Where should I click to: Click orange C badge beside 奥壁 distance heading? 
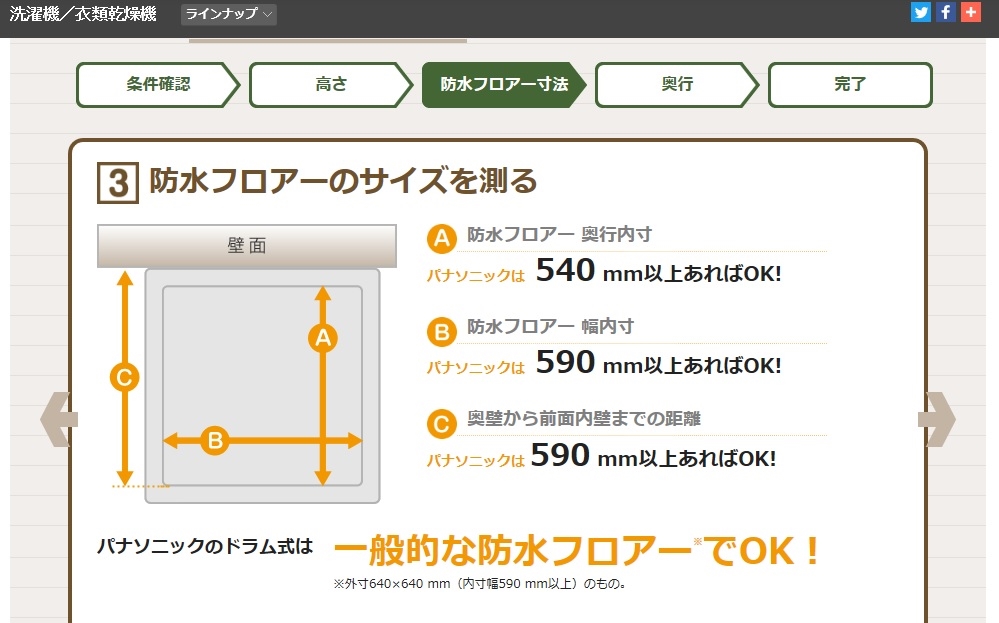[x=441, y=423]
